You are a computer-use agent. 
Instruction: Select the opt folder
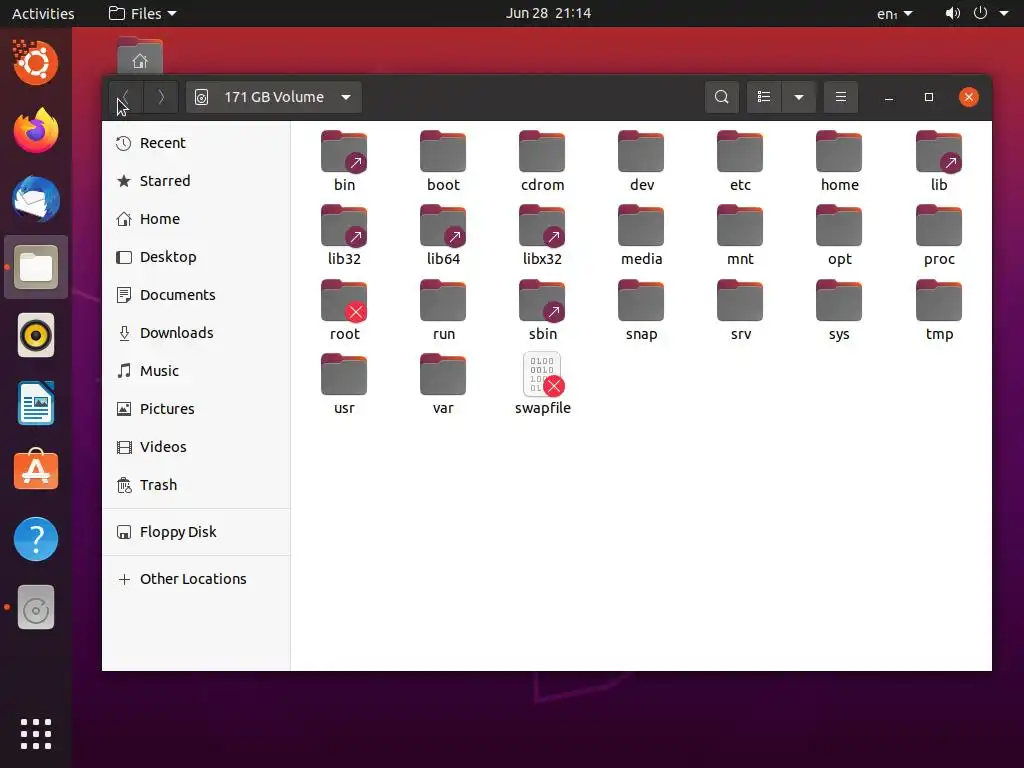(839, 236)
